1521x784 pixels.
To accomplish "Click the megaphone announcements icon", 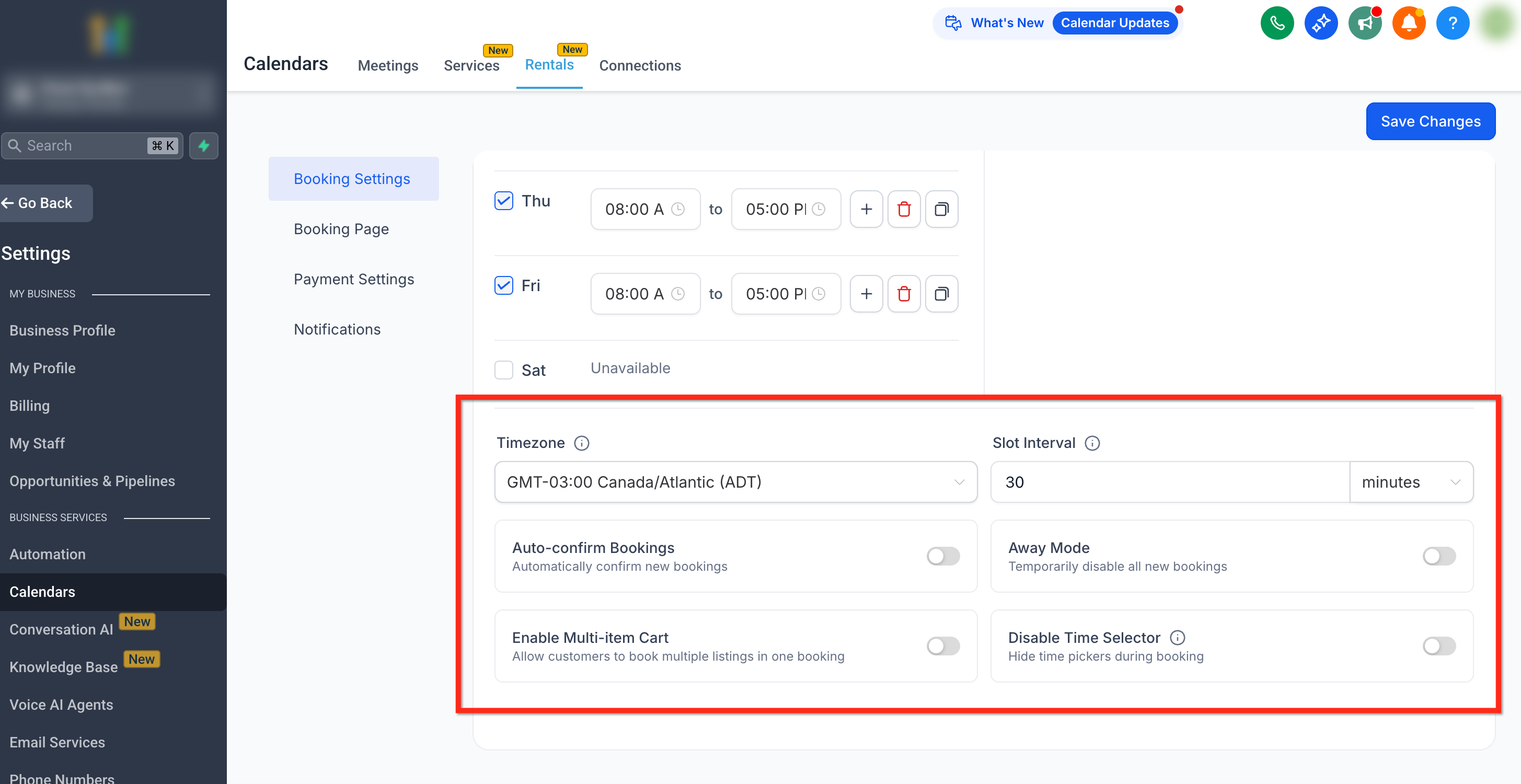I will [x=1365, y=23].
